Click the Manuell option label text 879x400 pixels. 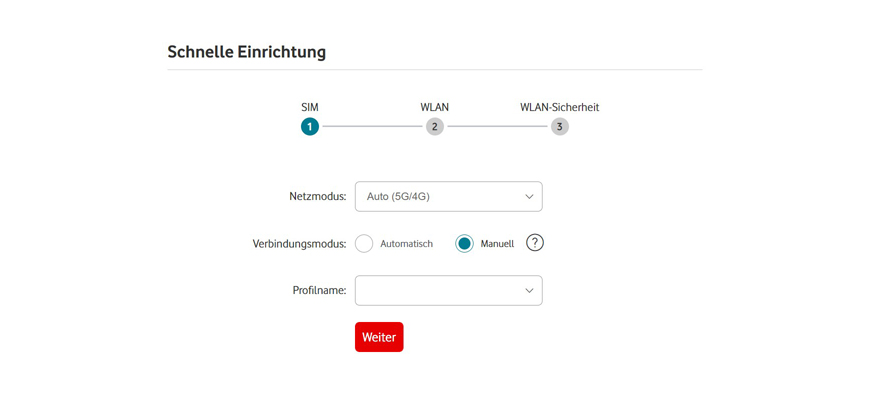tap(497, 244)
